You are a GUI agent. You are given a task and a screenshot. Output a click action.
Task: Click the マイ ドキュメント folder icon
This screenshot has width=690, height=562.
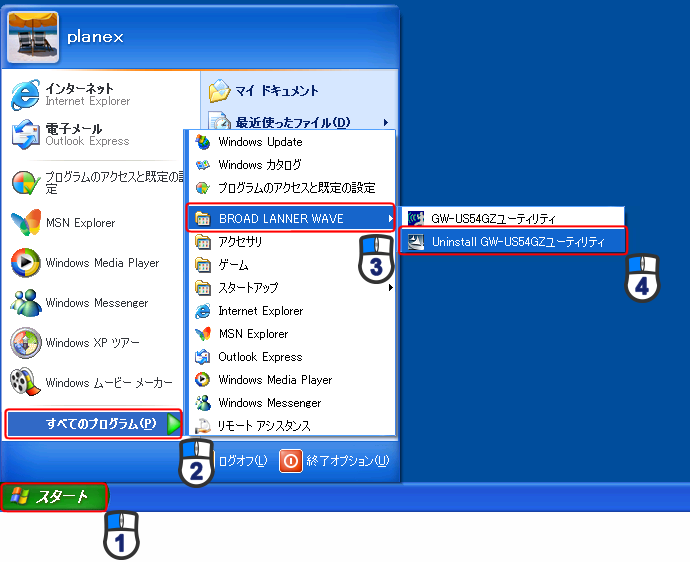219,91
